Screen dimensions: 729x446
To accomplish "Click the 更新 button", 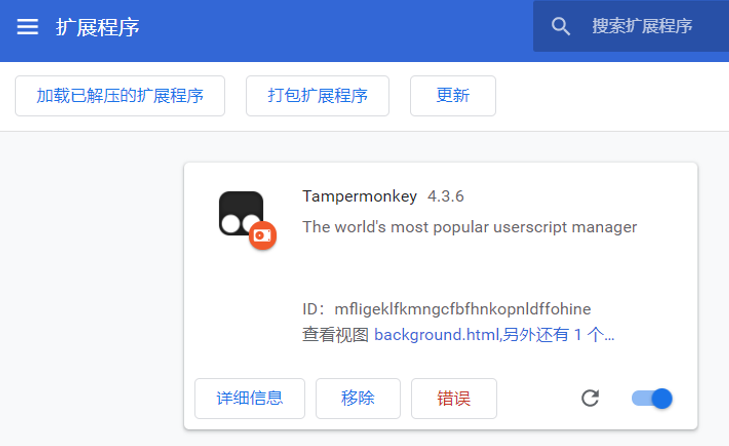I will pos(453,96).
